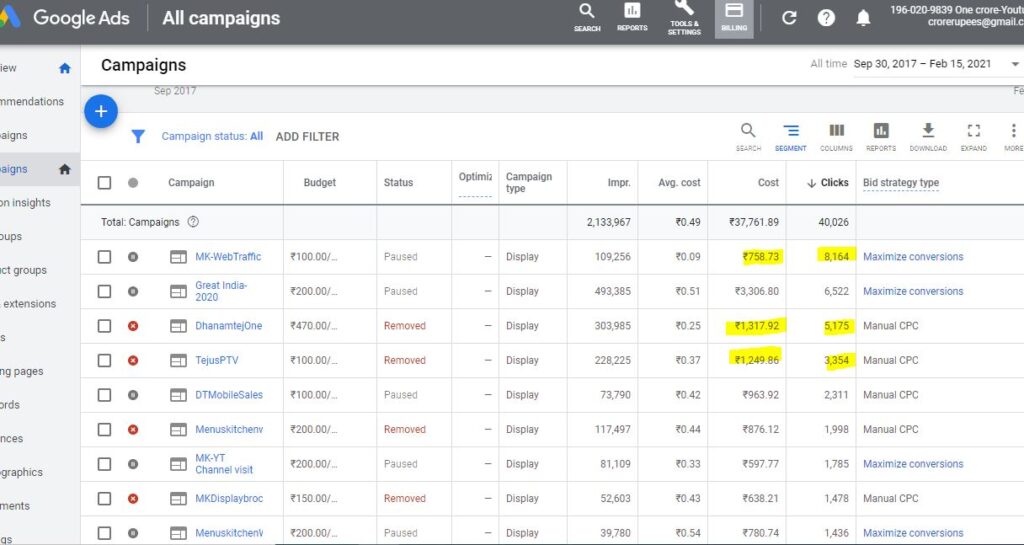1024x545 pixels.
Task: Select the MKDisplaybroc row checkbox
Action: click(104, 499)
